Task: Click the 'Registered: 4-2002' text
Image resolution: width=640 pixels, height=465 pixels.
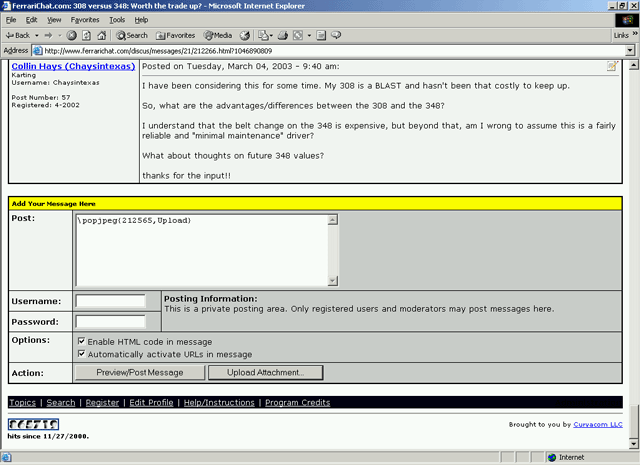Action: 45,105
